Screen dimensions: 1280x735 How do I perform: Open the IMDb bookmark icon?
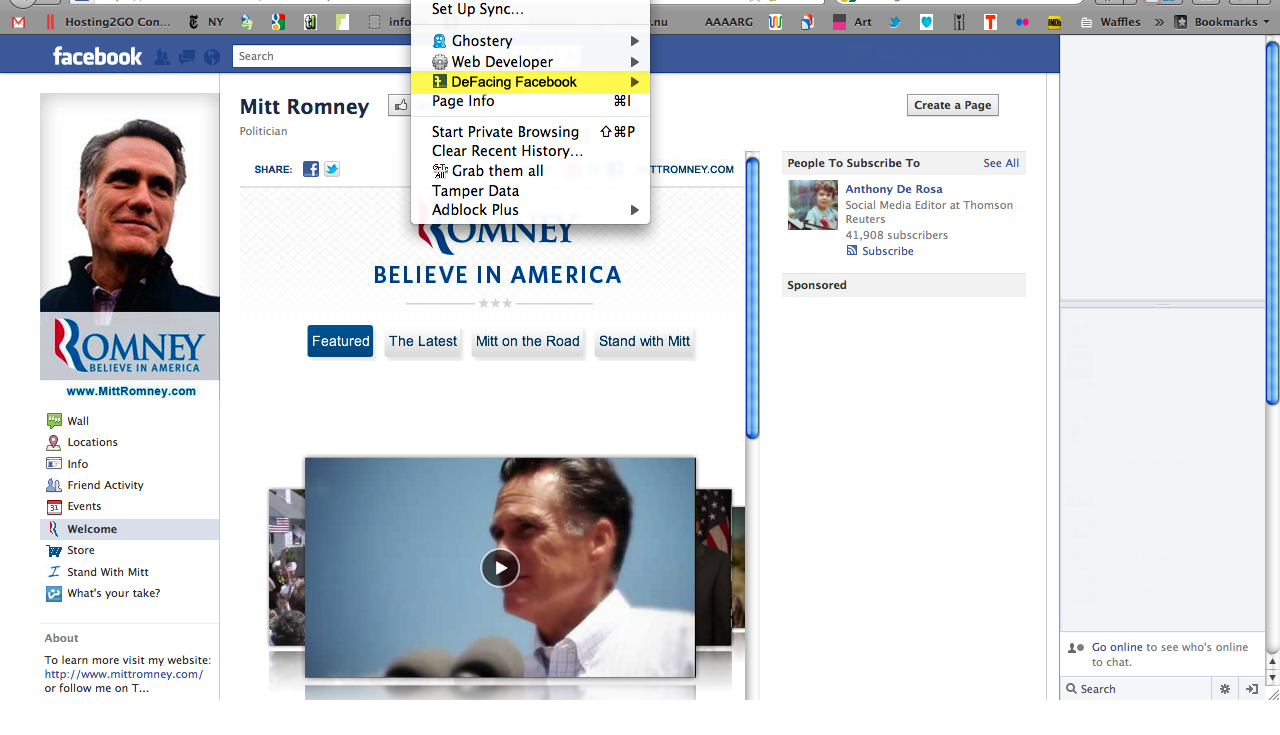pyautogui.click(x=1054, y=22)
